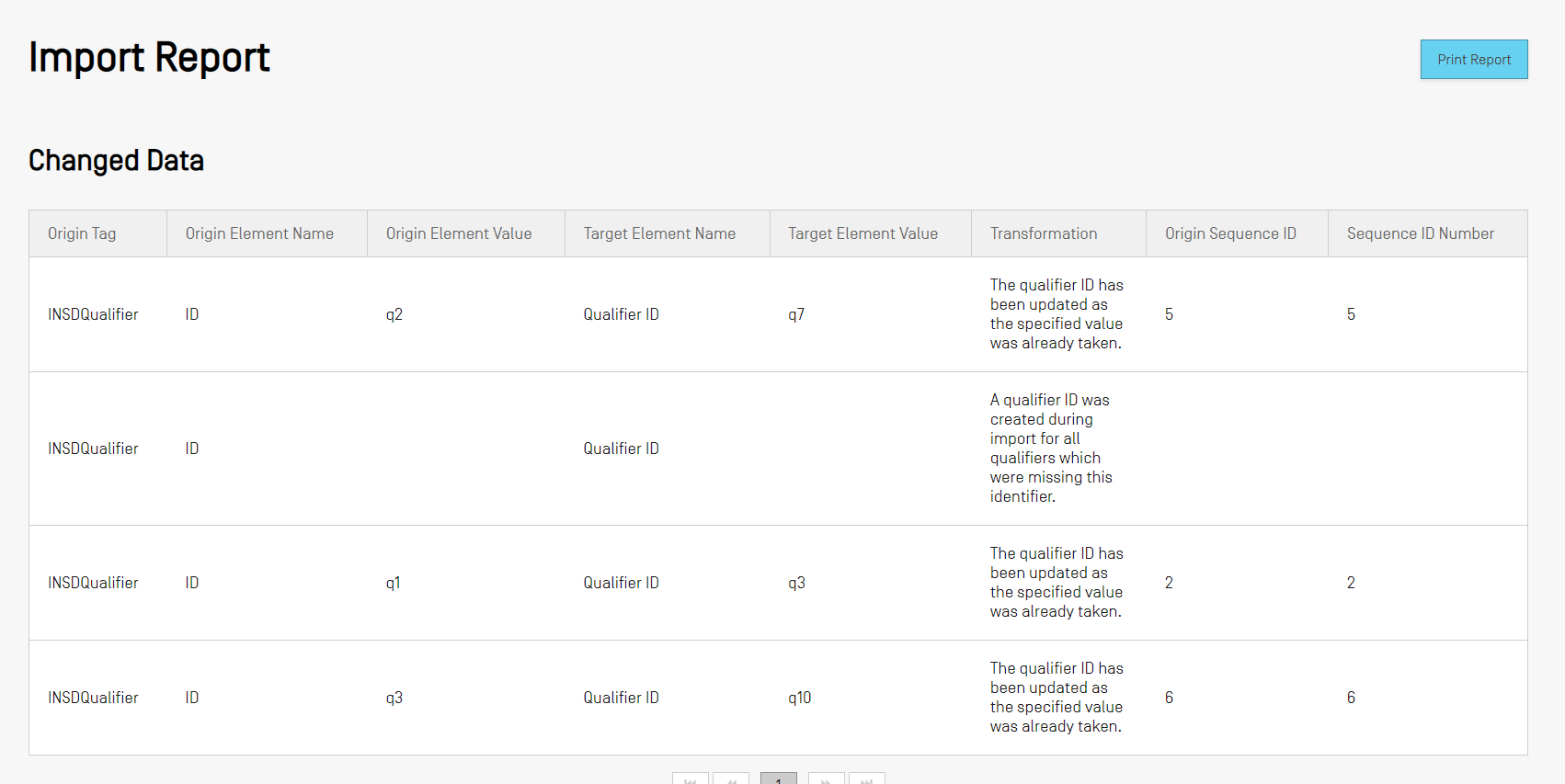Select page 1 in the paginator
This screenshot has height=784, width=1565.
point(778,779)
